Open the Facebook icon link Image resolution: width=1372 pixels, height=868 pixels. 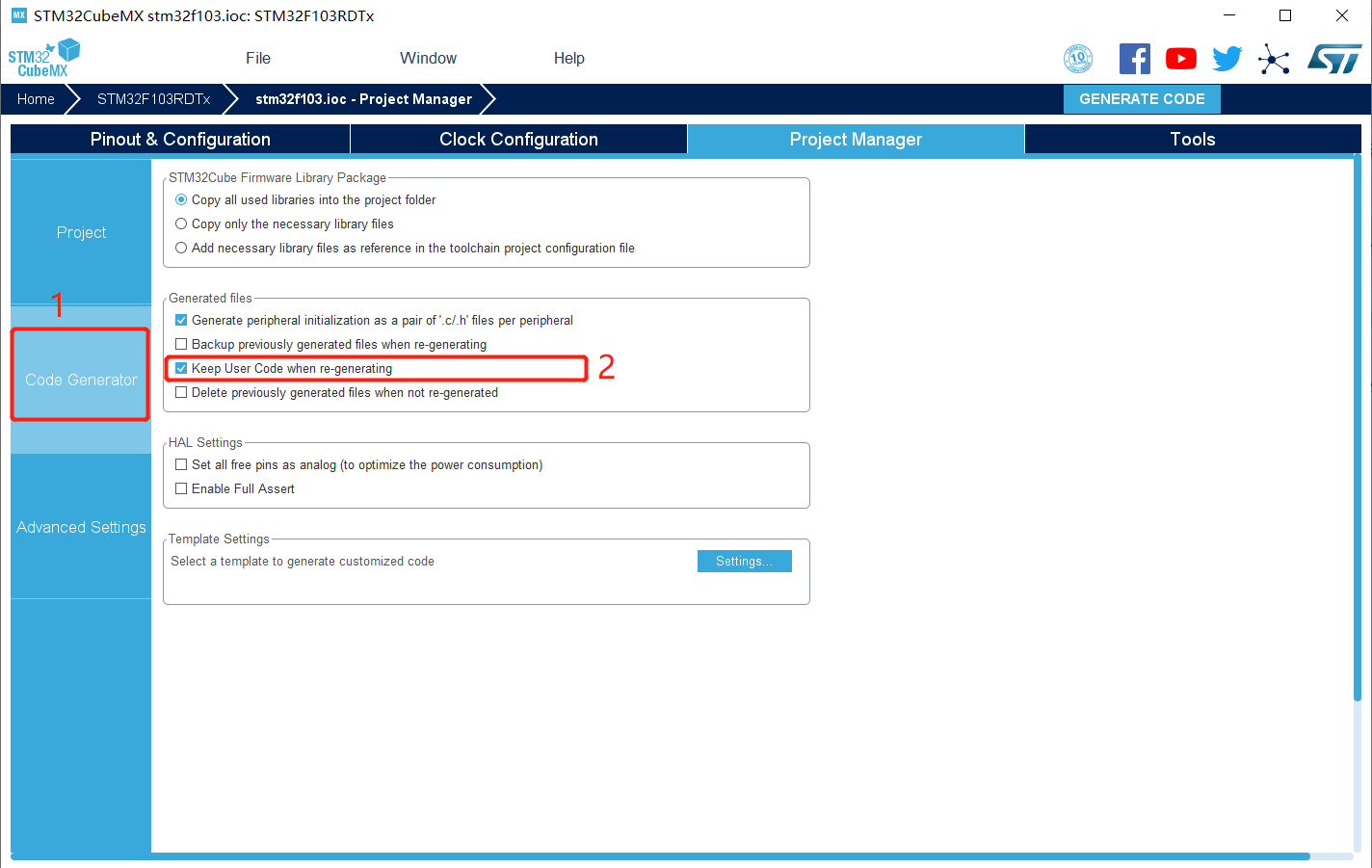[x=1134, y=59]
